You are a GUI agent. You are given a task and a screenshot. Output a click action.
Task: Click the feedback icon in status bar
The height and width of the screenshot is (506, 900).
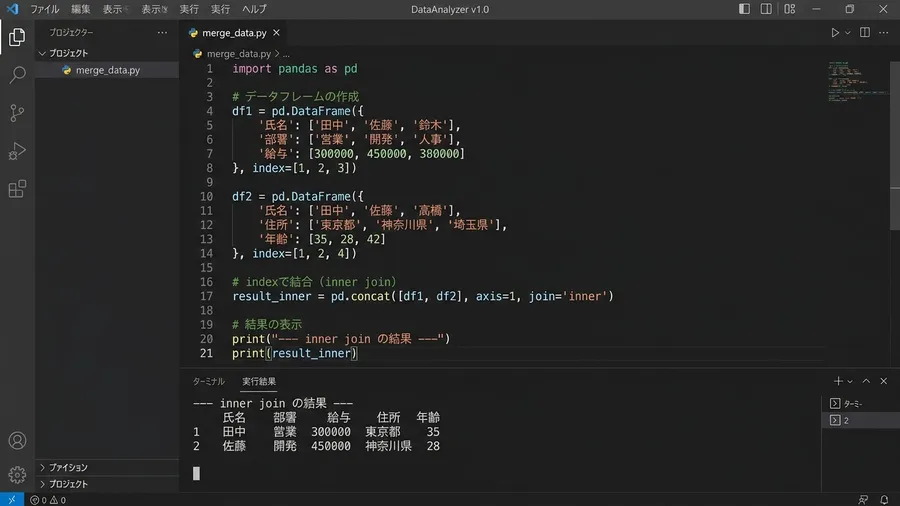(x=863, y=500)
